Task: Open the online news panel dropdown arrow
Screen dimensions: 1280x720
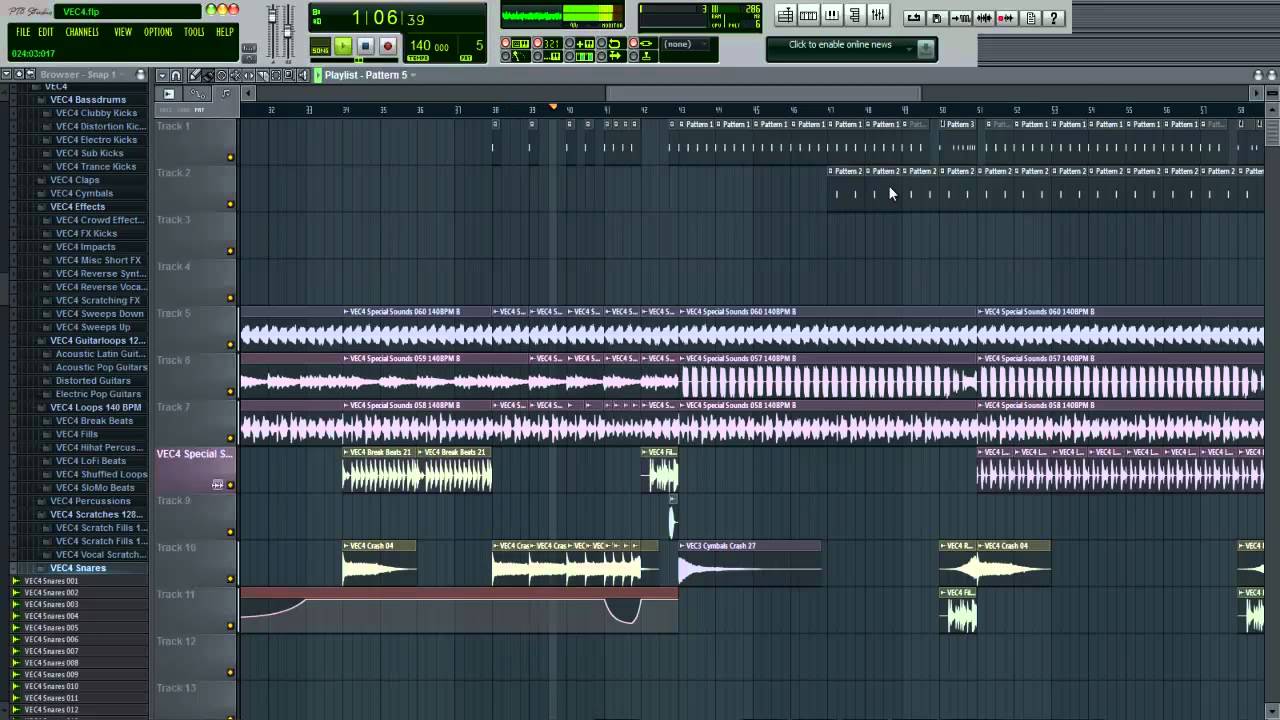Action: pos(909,48)
